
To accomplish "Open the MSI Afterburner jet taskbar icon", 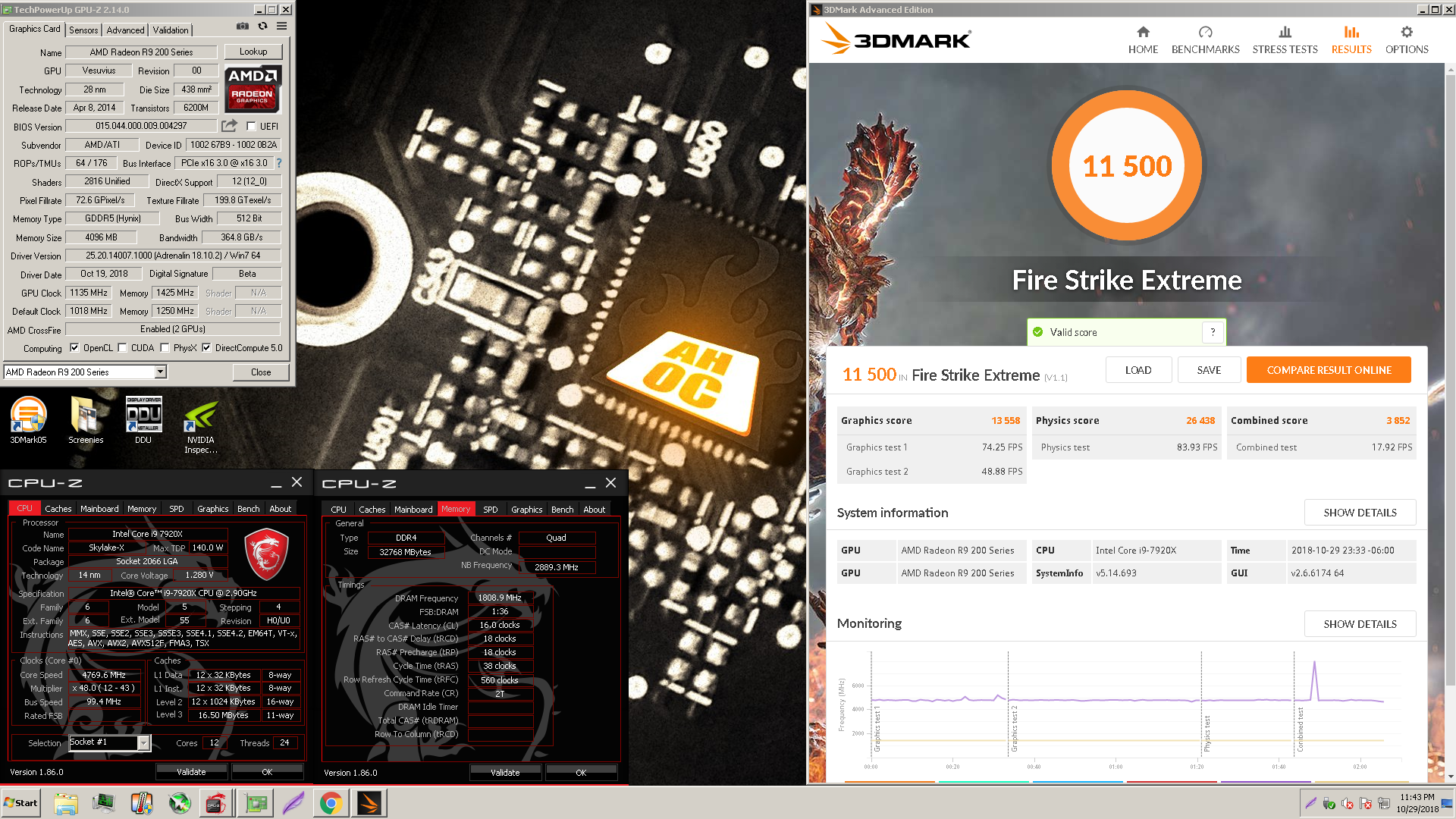I will tap(180, 803).
